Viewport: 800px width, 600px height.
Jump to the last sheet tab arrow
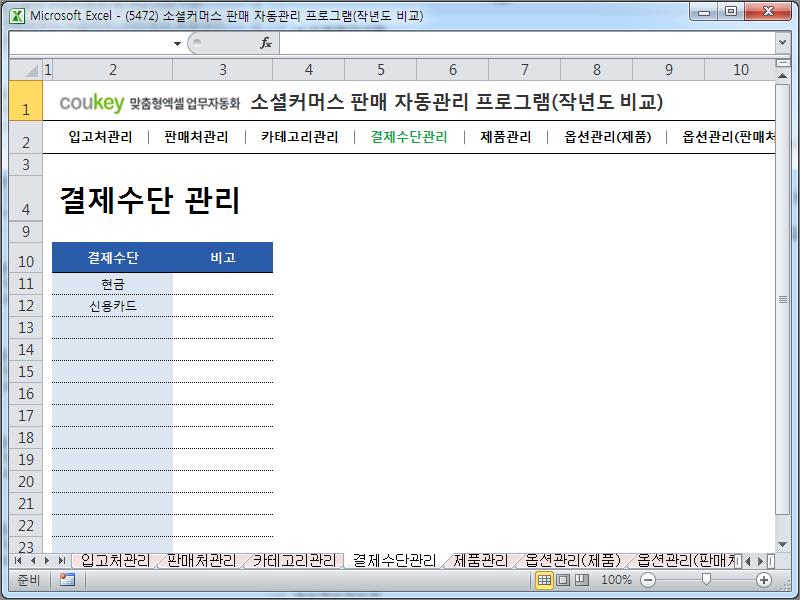point(62,561)
